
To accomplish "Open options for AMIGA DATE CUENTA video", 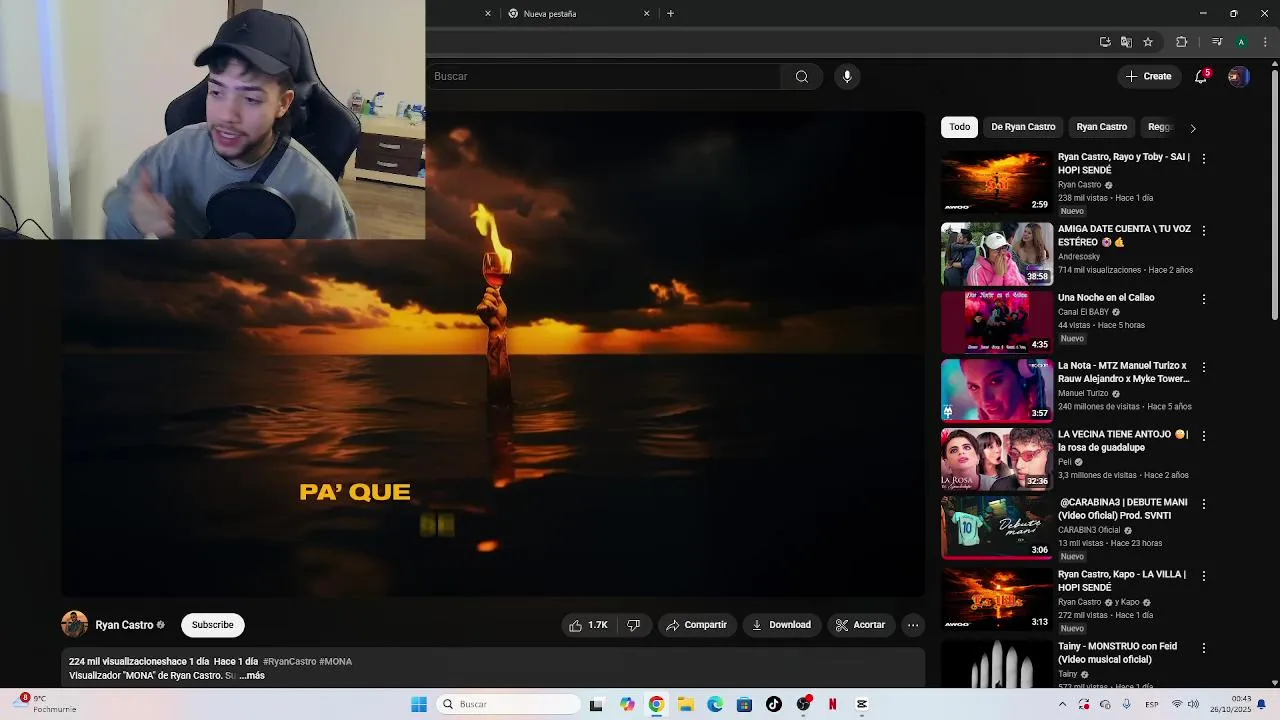I will 1204,231.
